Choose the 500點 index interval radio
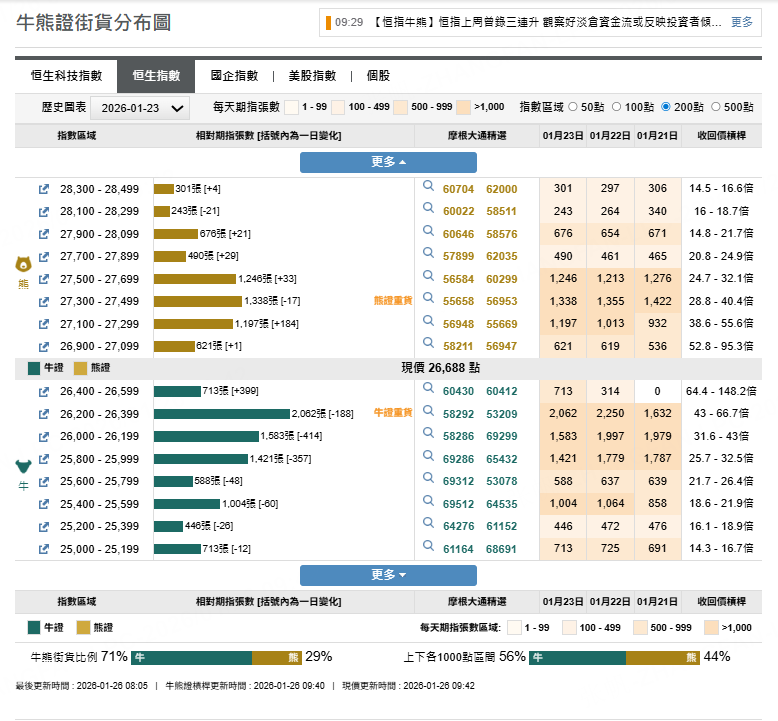Viewport: 778px width, 721px height. coord(716,107)
